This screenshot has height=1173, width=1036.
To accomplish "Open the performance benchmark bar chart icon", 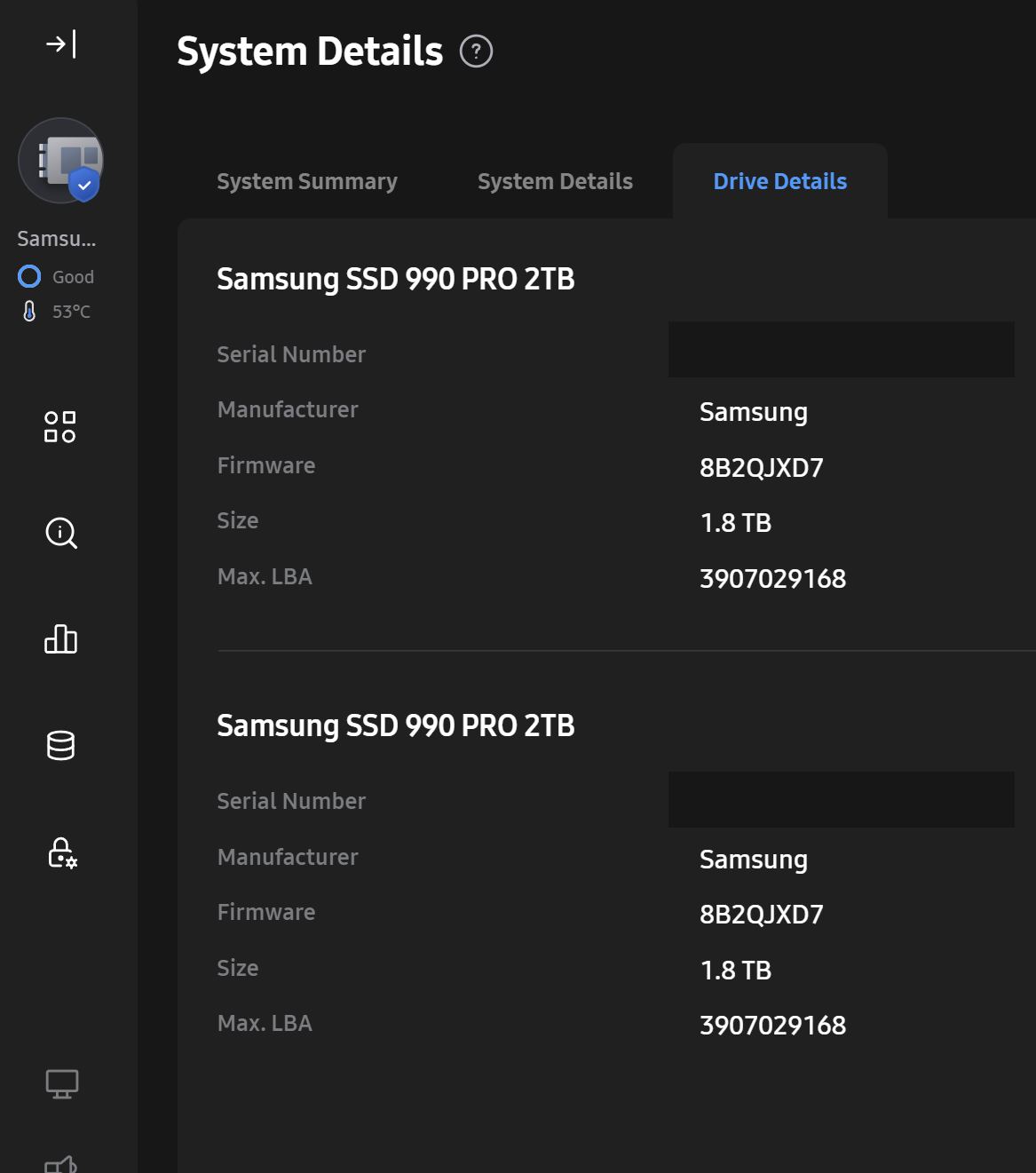I will pyautogui.click(x=61, y=638).
